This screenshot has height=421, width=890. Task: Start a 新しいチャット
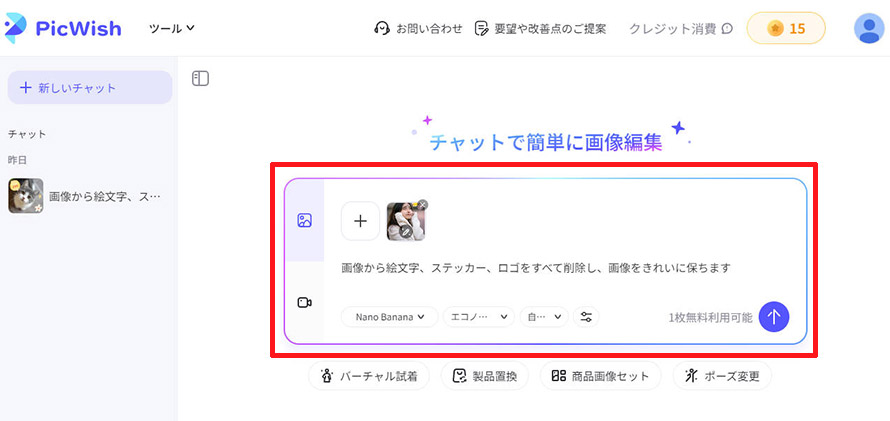(90, 87)
